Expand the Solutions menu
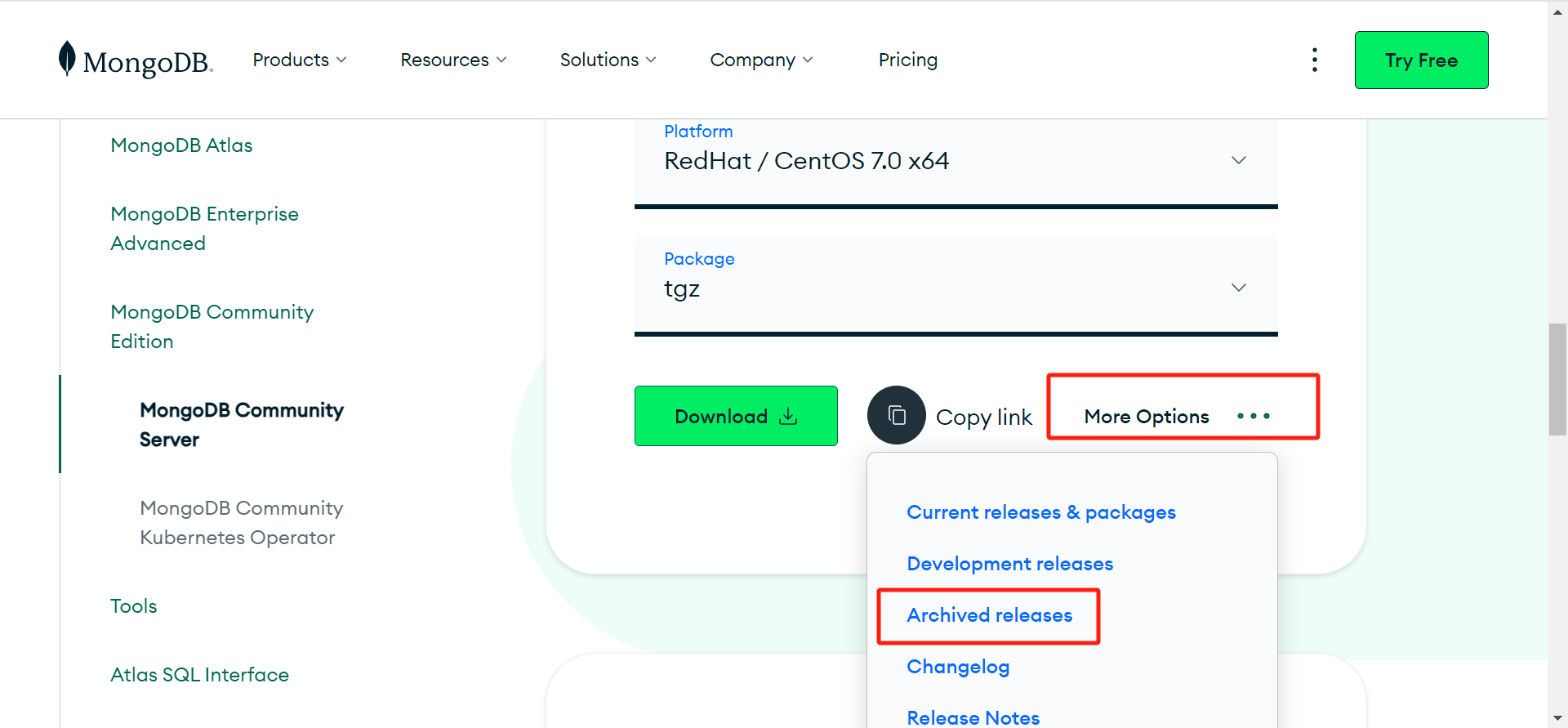The height and width of the screenshot is (728, 1568). [608, 60]
